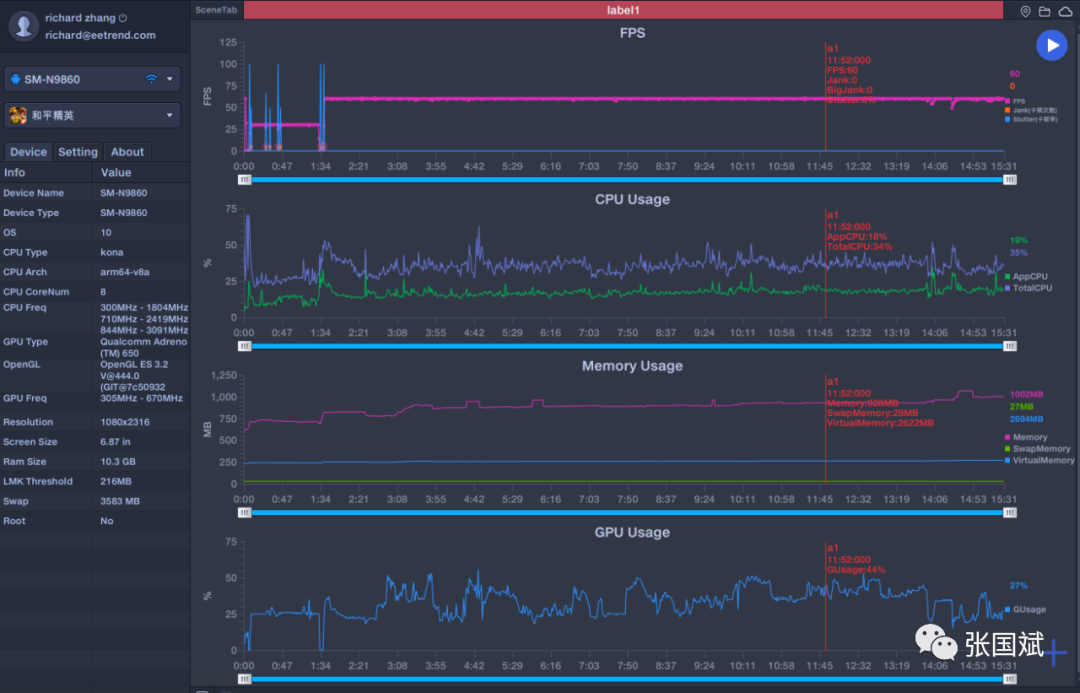
Task: Click the WiFi connection icon
Action: click(x=151, y=79)
